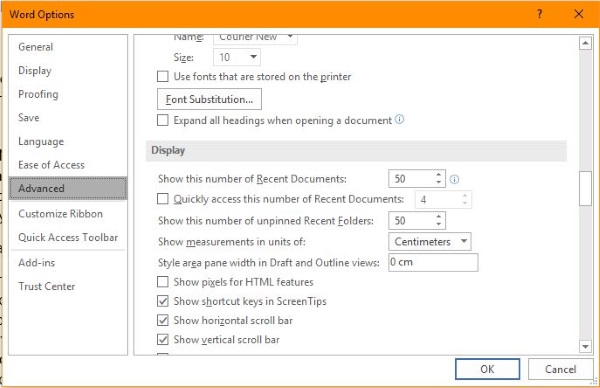Viewport: 600px width, 388px height.
Task: Open Ease of Access options
Action: [x=68, y=165]
